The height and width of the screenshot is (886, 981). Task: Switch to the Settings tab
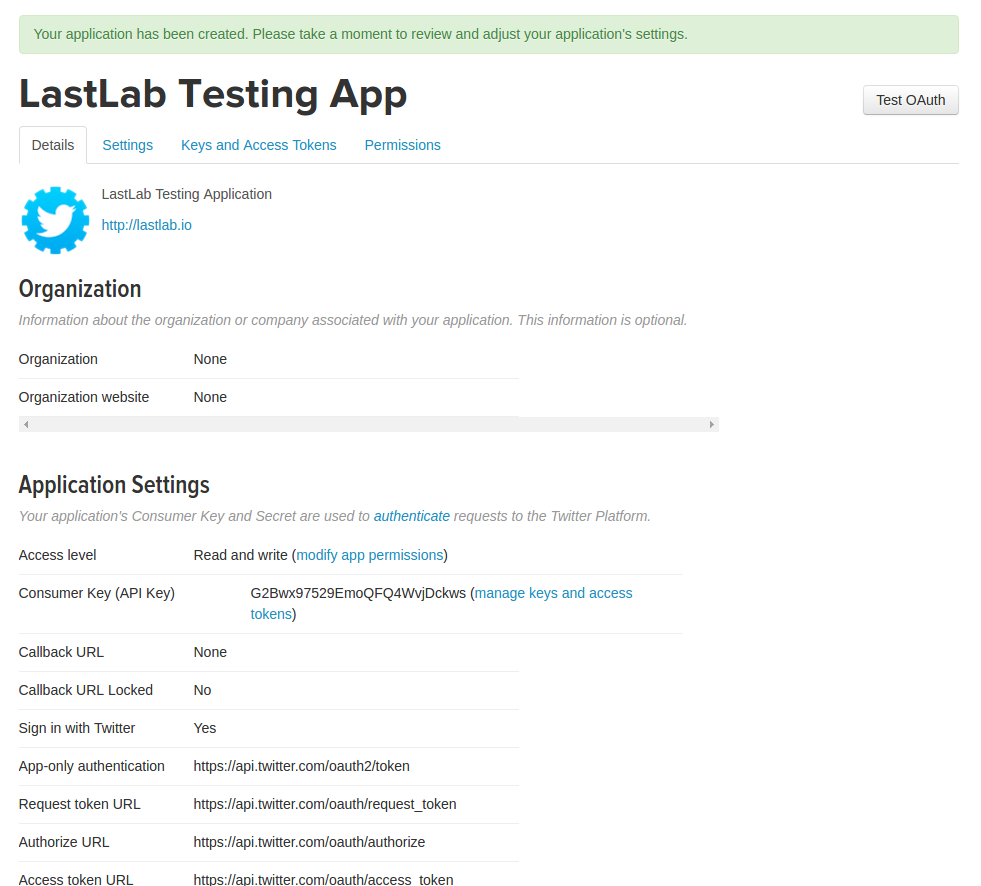pyautogui.click(x=127, y=145)
